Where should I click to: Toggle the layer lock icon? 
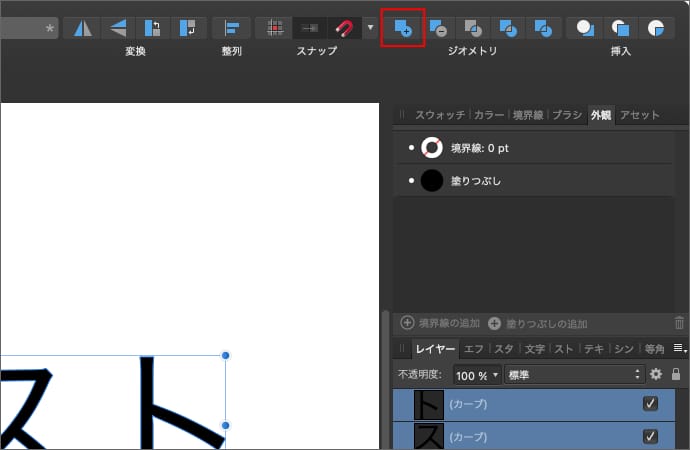tap(676, 374)
